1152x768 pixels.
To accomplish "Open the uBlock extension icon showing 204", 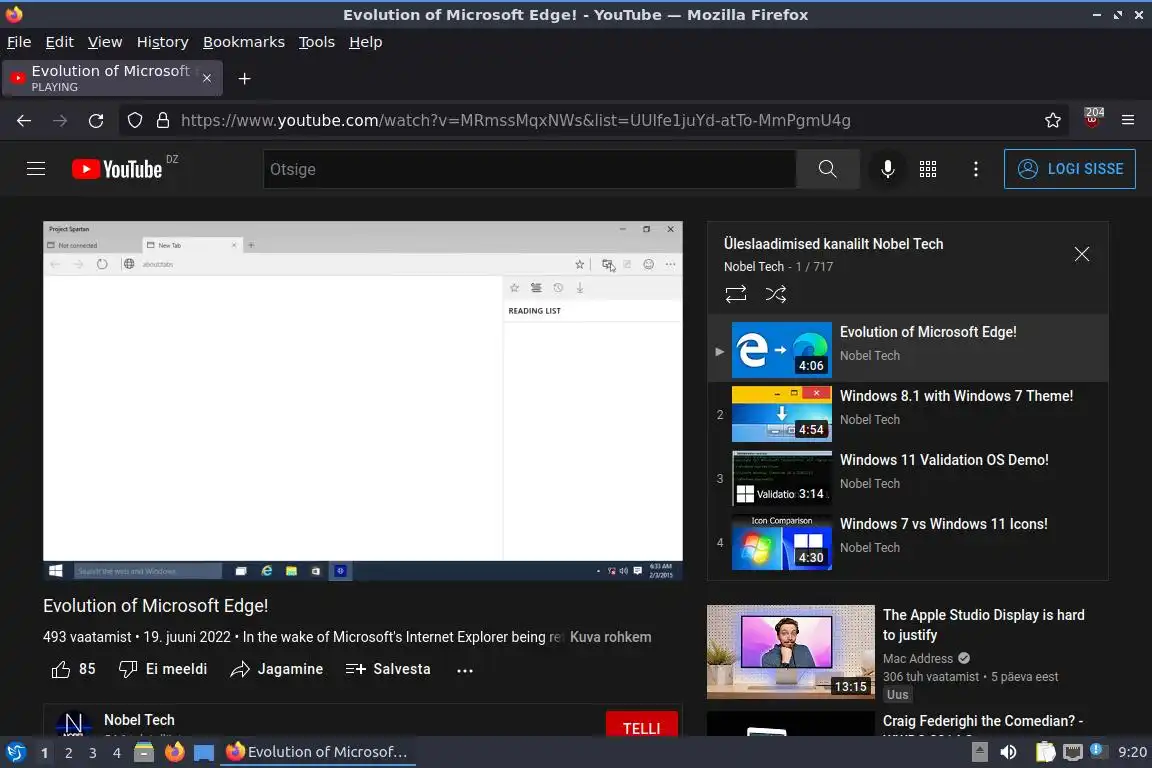I will click(x=1092, y=118).
